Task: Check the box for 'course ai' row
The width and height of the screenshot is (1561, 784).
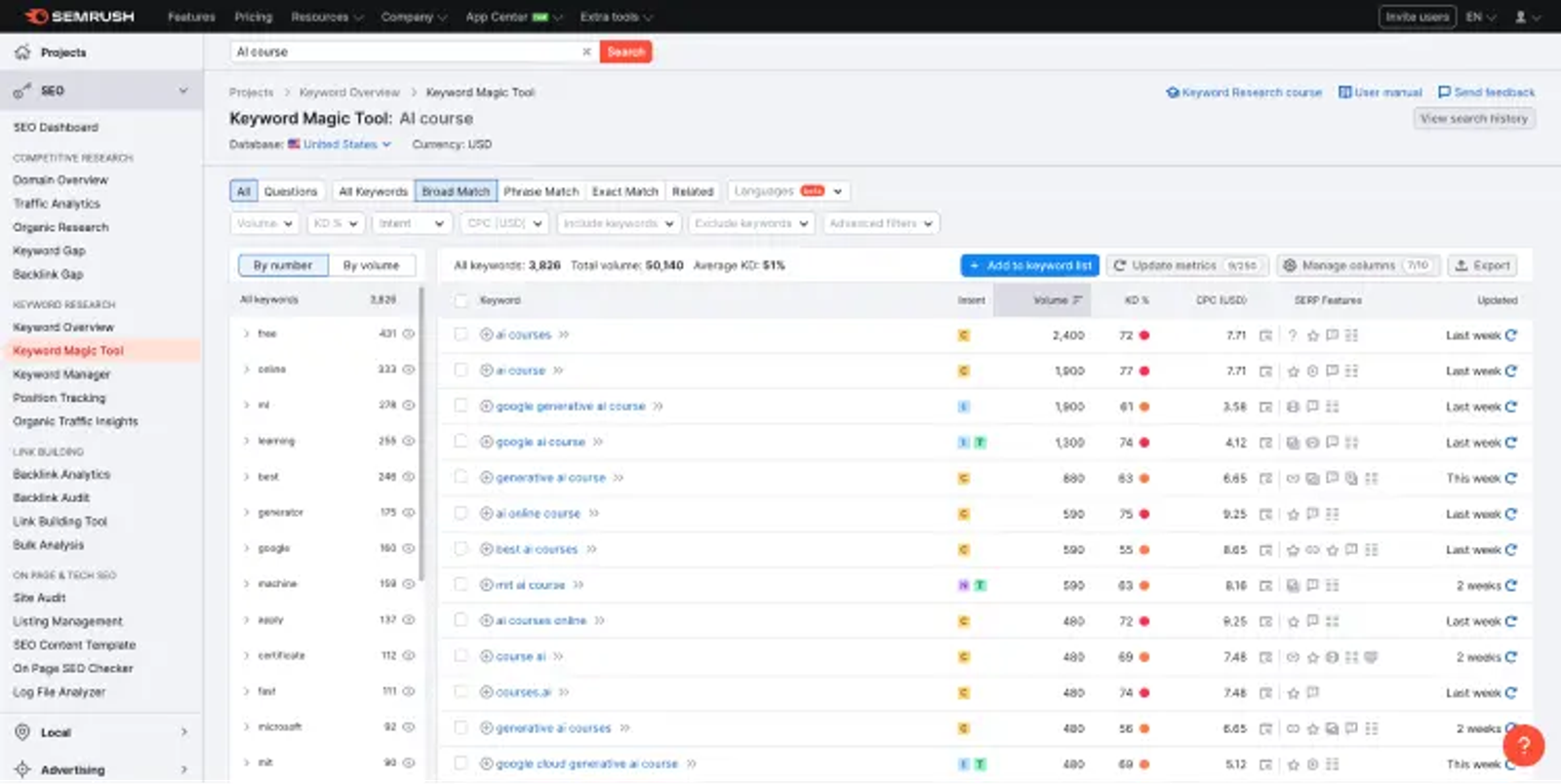Action: 460,656
